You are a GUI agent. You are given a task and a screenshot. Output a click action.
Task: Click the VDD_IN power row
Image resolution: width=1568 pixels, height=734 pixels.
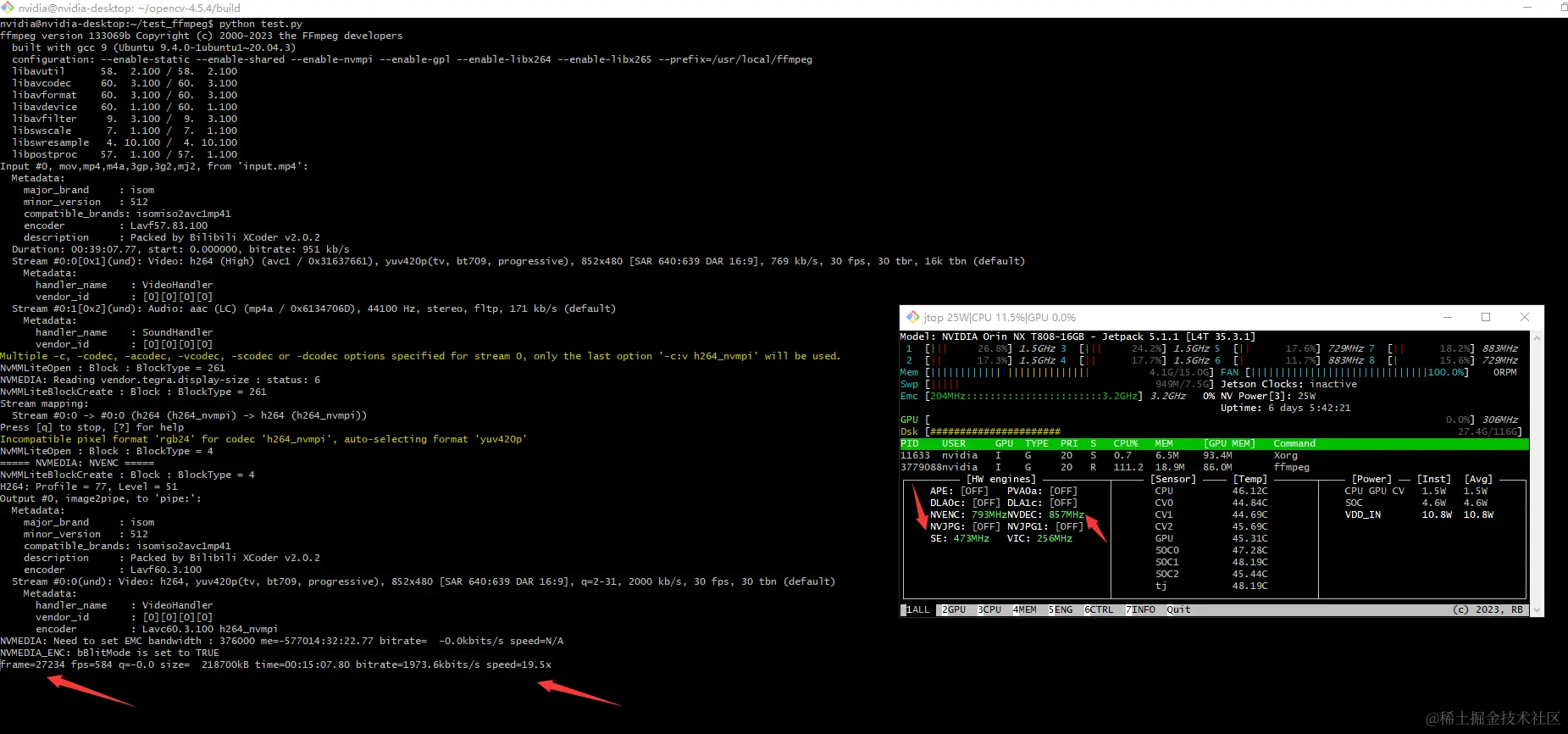click(1419, 514)
